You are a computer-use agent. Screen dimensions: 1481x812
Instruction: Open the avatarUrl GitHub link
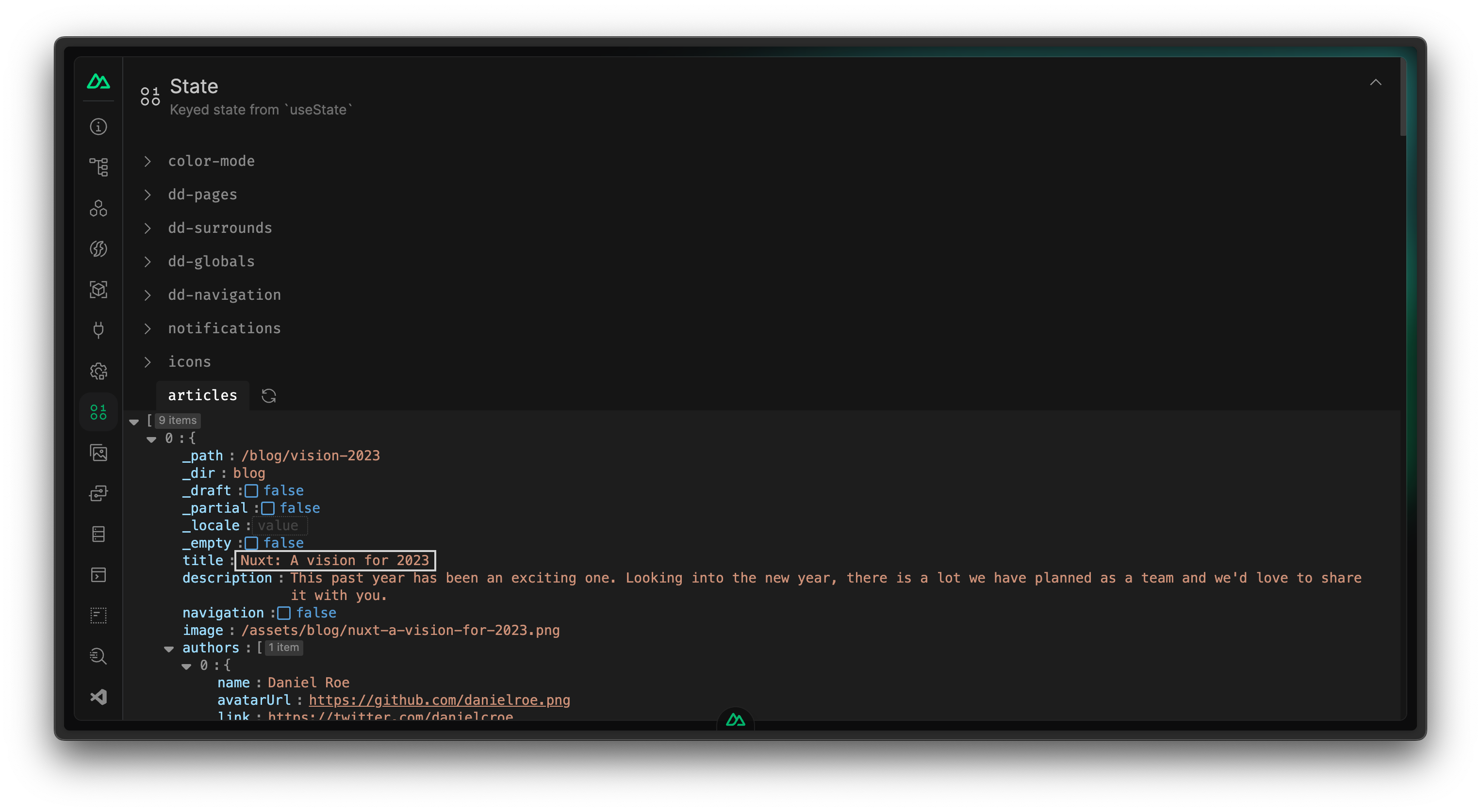(438, 700)
